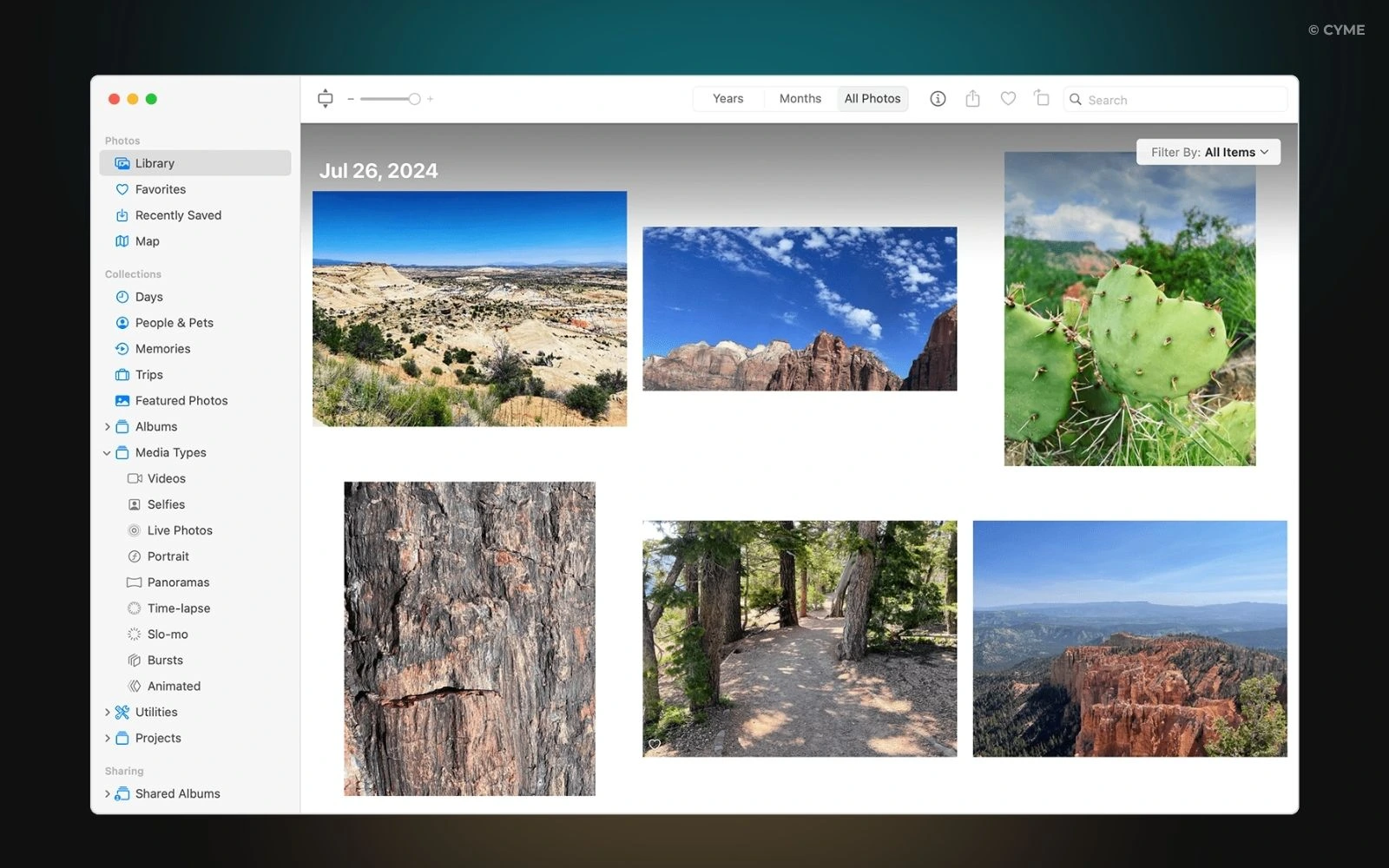Click the Panoramas text label
This screenshot has height=868, width=1389.
click(178, 582)
